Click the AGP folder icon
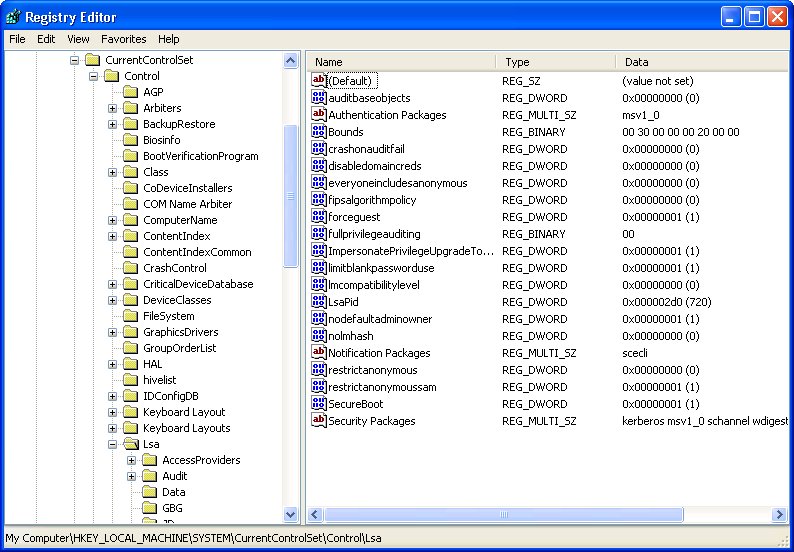The width and height of the screenshot is (794, 552). click(131, 92)
